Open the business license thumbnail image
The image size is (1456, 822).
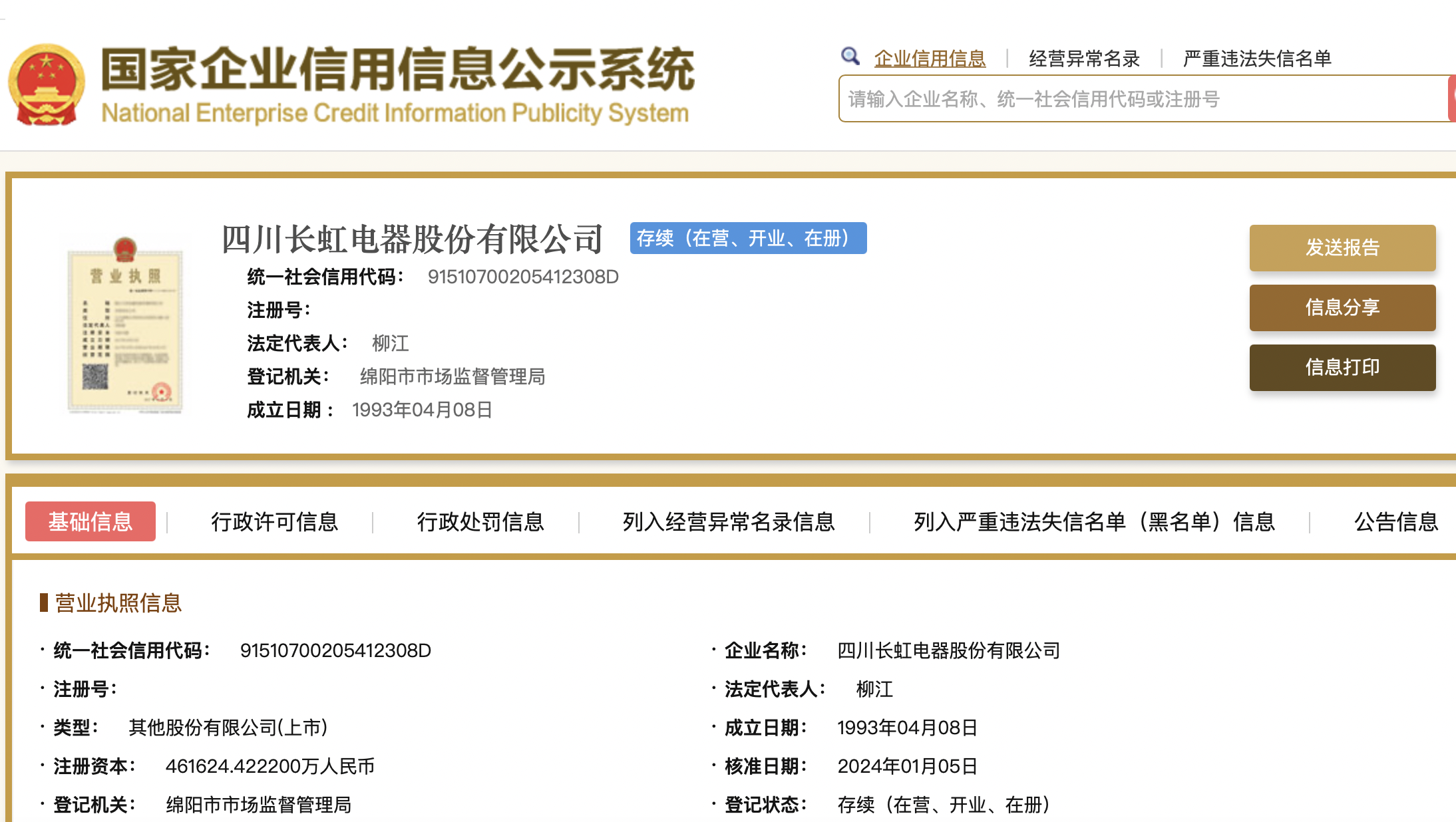tap(124, 326)
